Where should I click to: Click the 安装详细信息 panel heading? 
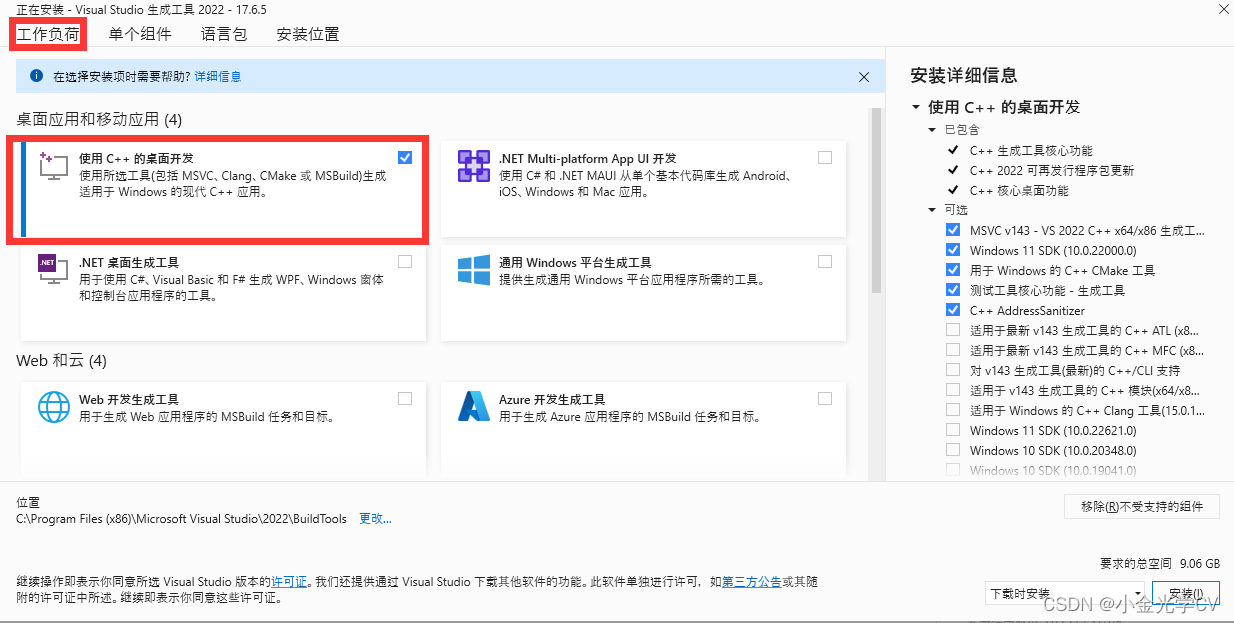964,75
